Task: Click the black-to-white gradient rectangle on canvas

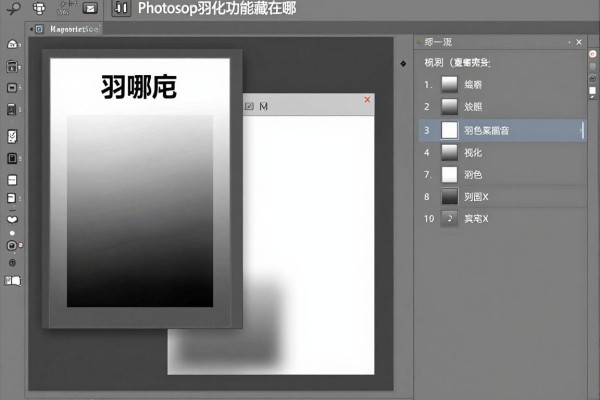Action: (140, 211)
